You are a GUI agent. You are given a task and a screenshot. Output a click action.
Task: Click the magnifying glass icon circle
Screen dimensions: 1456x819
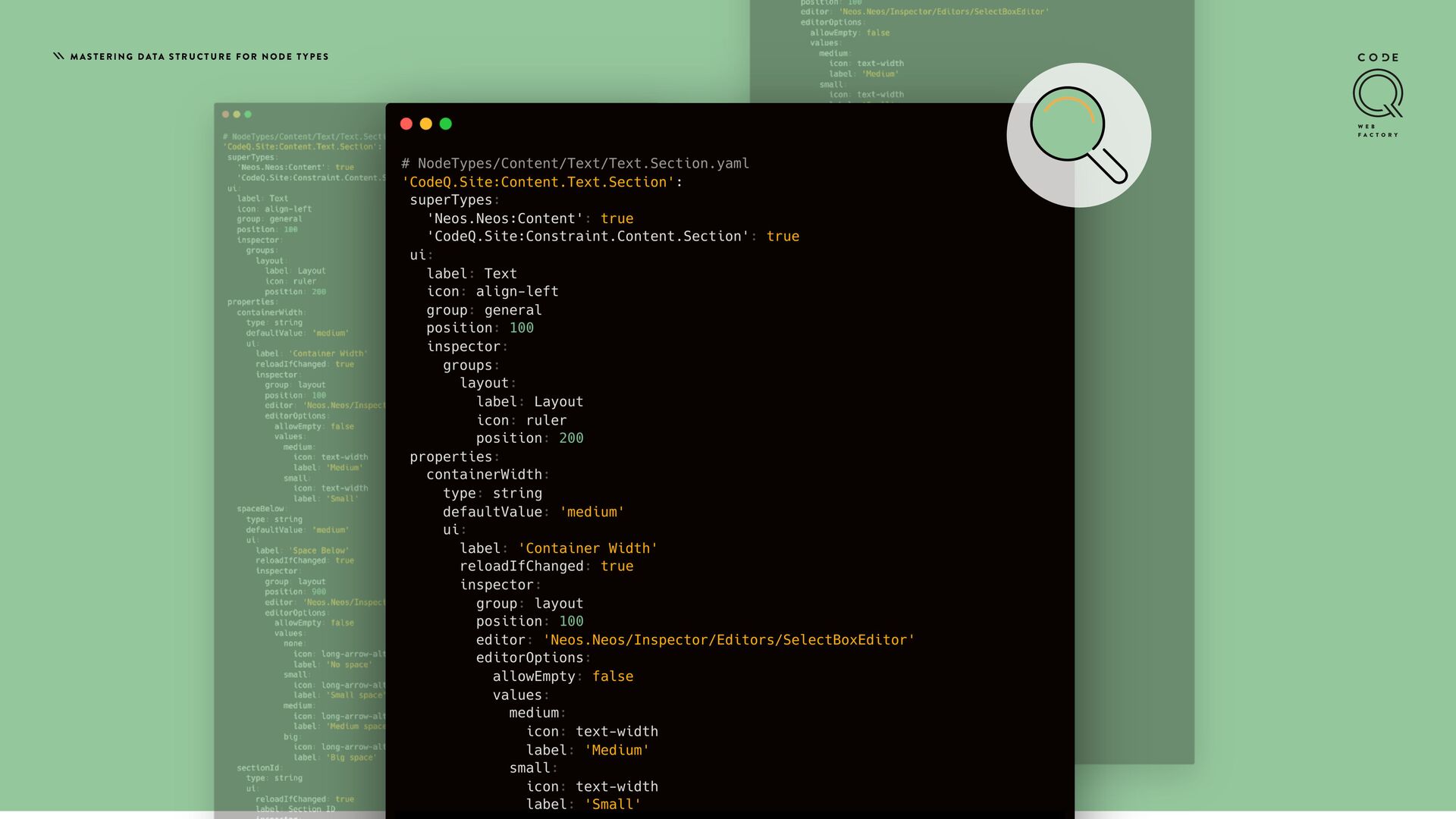[x=1078, y=135]
